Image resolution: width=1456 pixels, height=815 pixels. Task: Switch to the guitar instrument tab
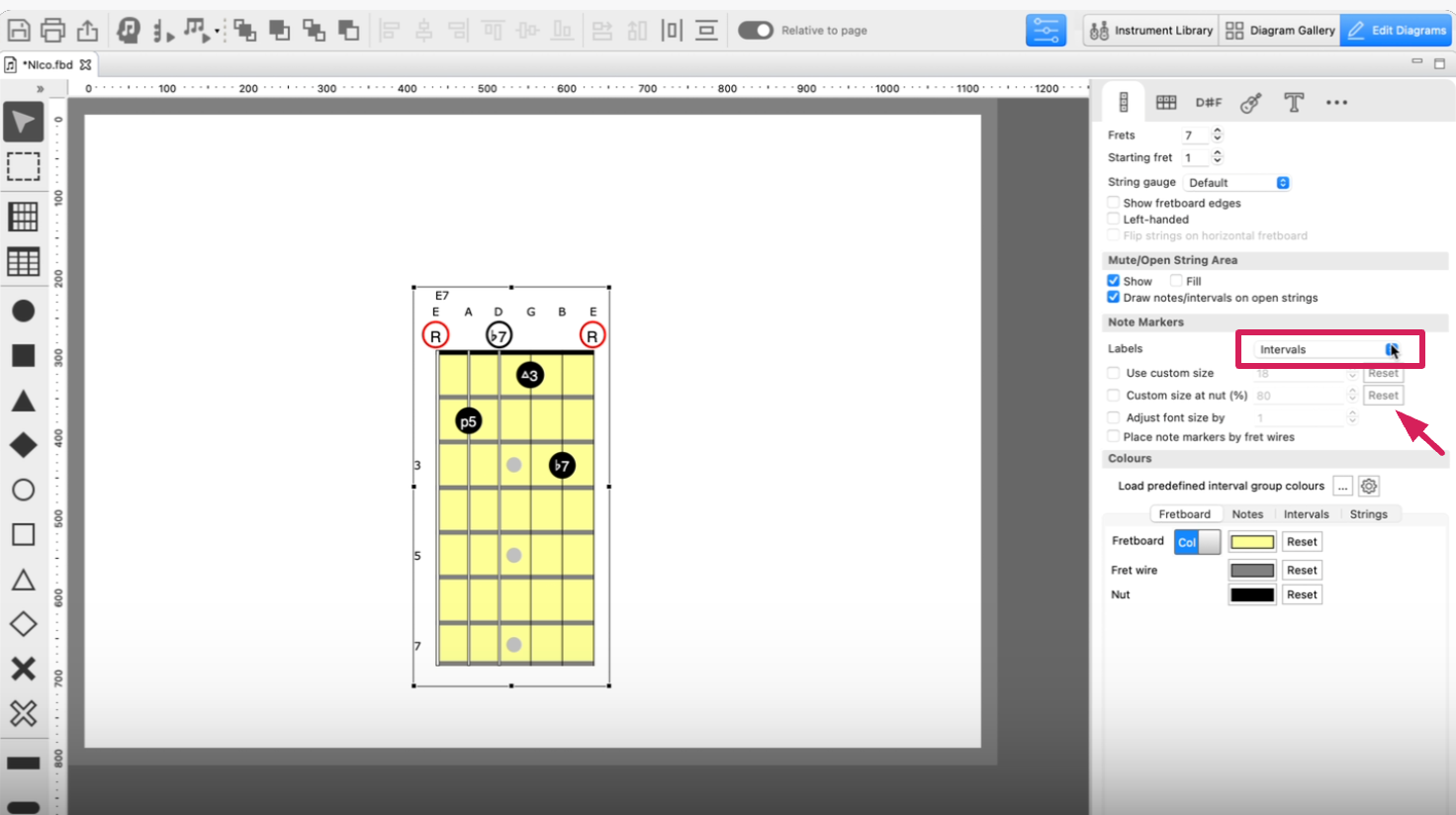[x=1251, y=102]
